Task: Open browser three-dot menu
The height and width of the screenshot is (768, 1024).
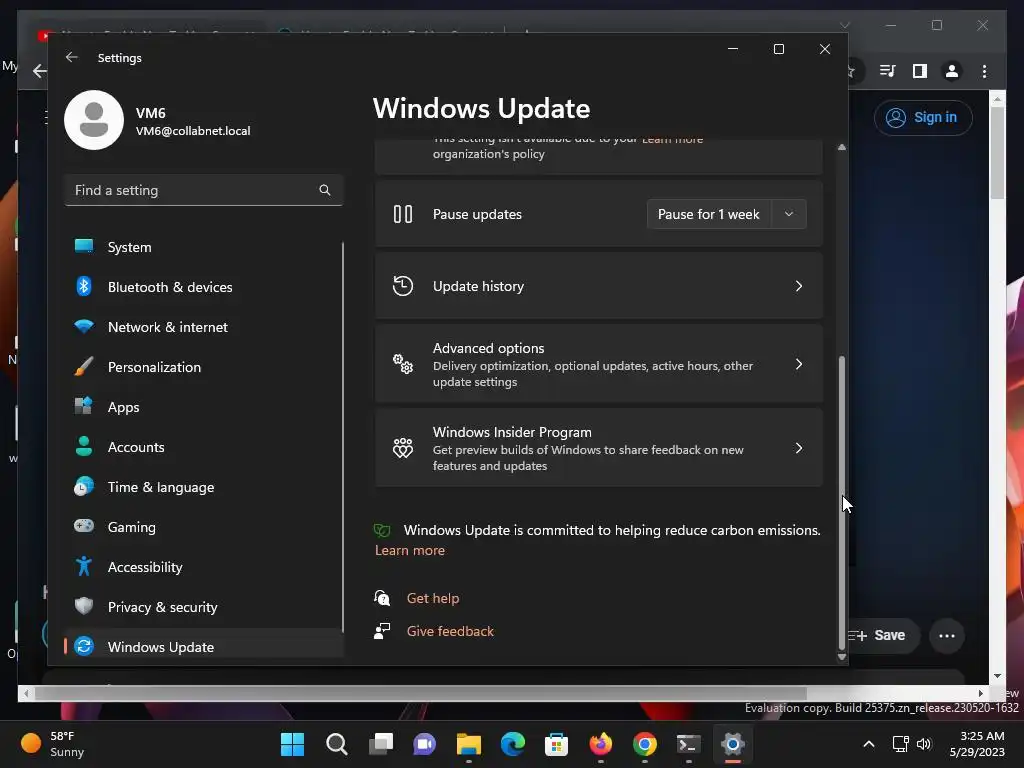Action: click(x=984, y=71)
